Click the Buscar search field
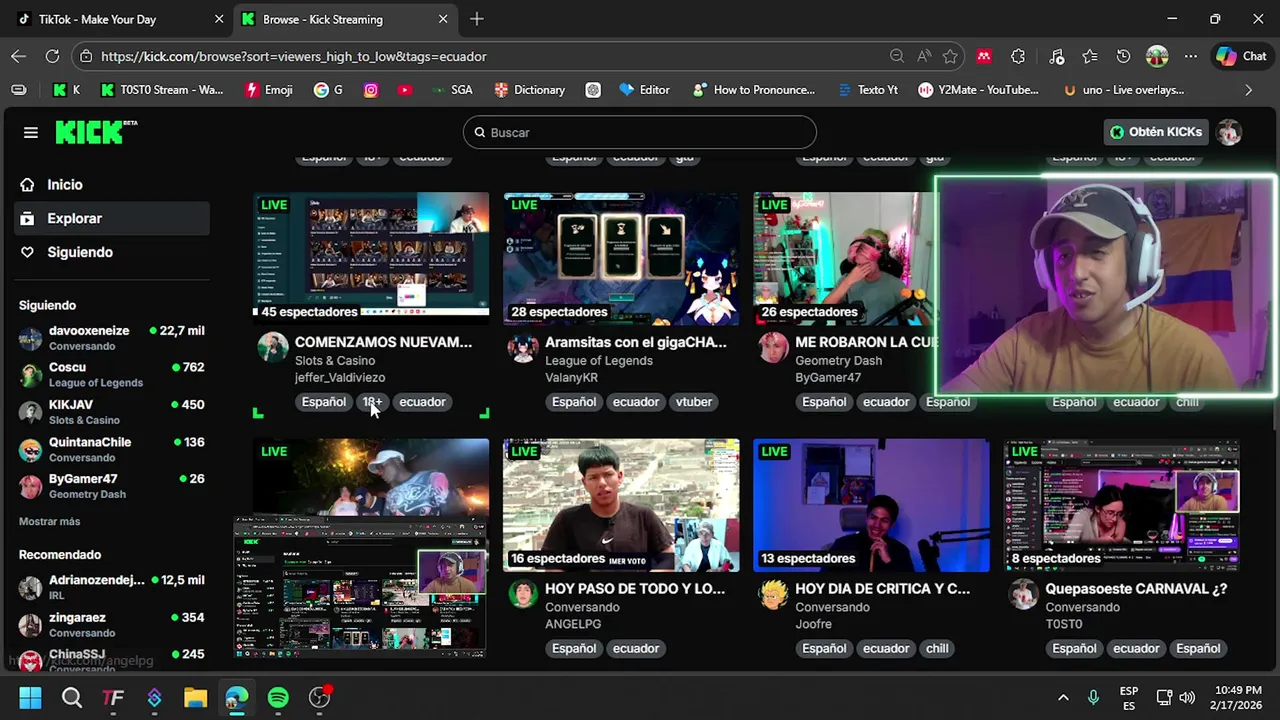The height and width of the screenshot is (720, 1280). pos(640,132)
